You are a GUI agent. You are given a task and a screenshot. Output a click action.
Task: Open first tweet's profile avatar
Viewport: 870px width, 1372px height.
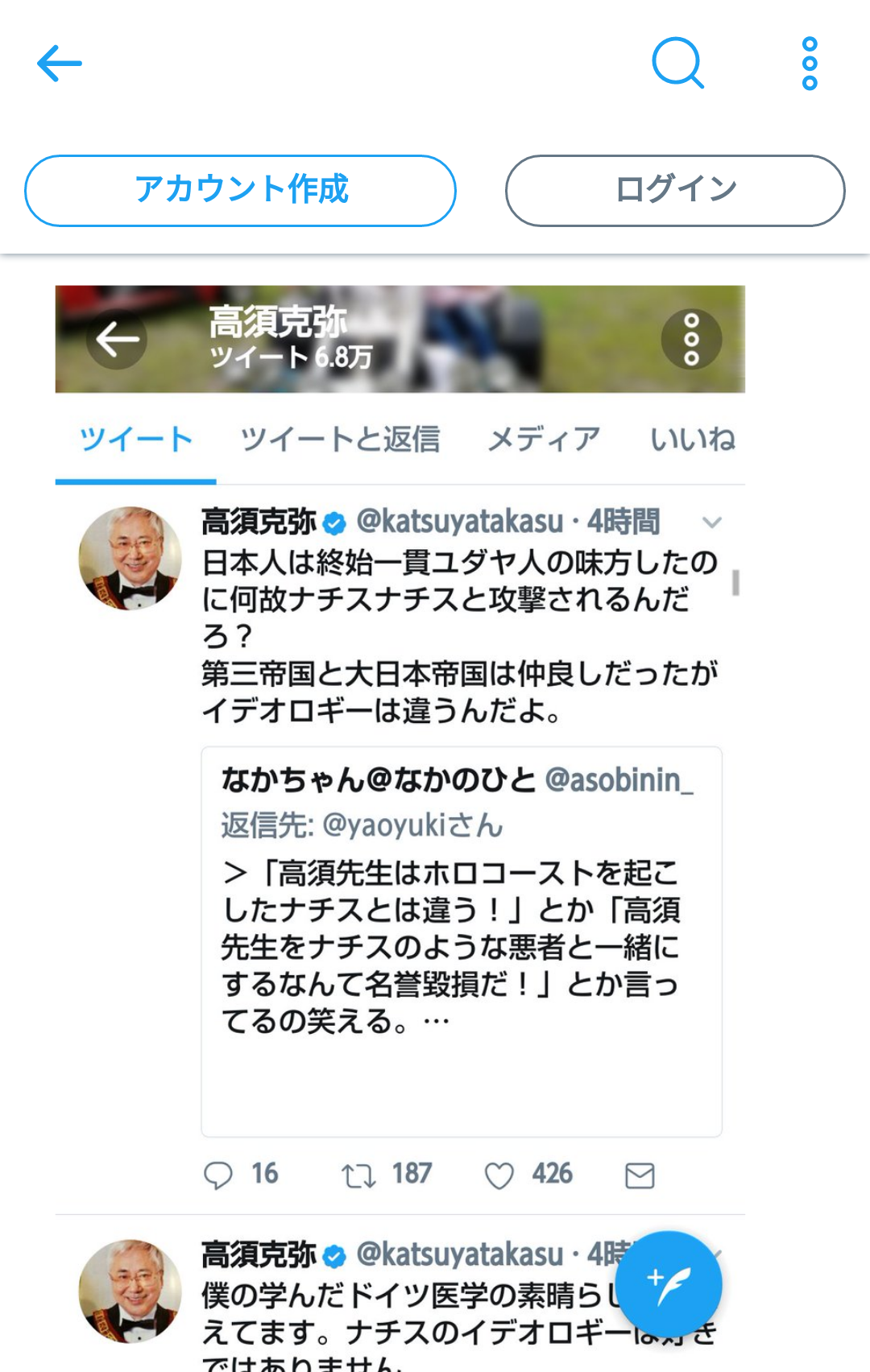(130, 558)
